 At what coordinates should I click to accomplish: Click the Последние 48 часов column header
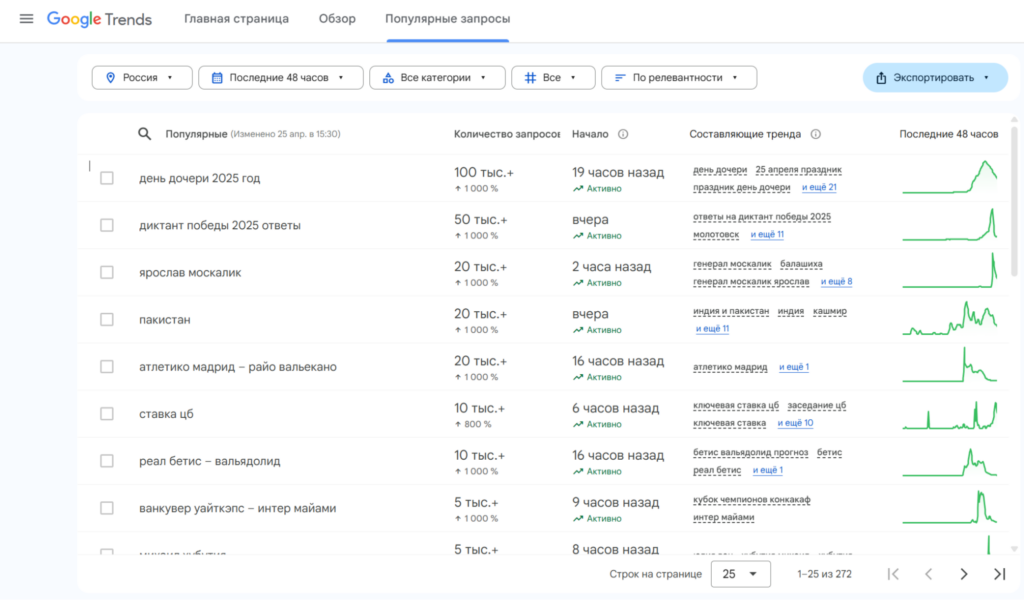point(948,134)
